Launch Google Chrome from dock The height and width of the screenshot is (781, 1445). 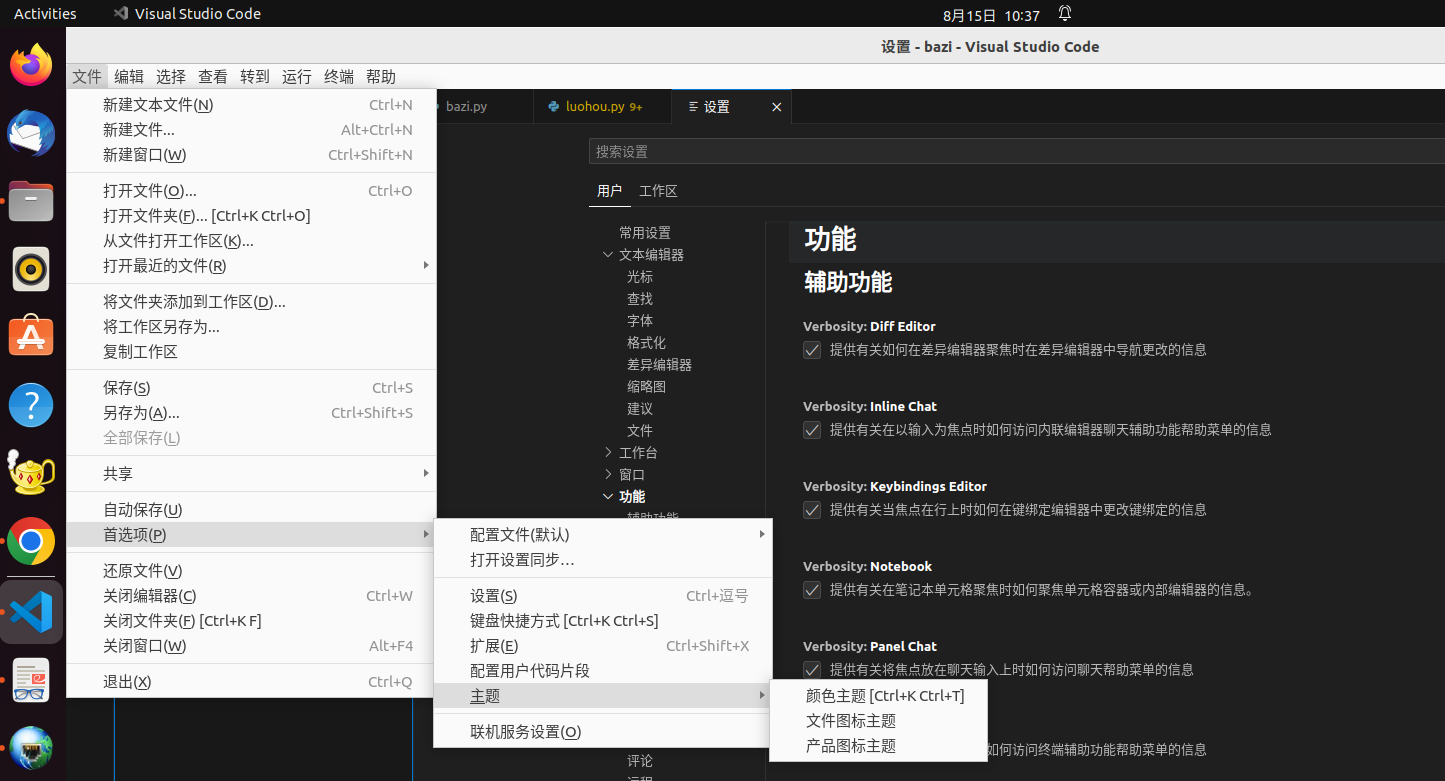31,542
